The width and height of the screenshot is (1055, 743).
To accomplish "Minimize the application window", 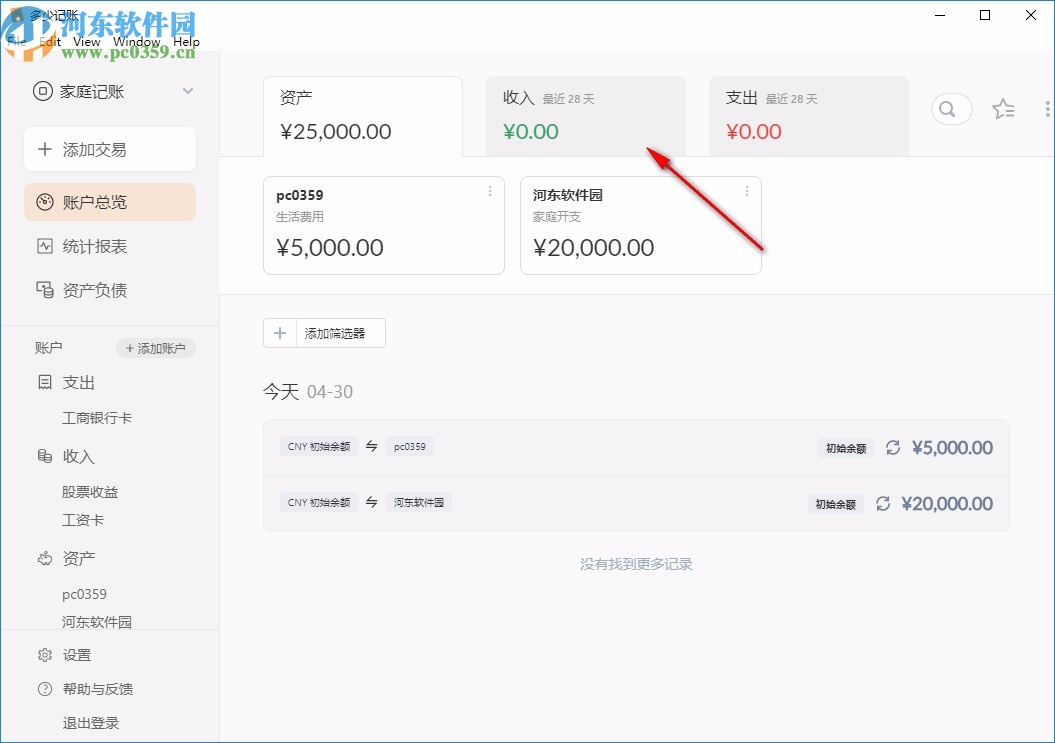I will [x=940, y=15].
